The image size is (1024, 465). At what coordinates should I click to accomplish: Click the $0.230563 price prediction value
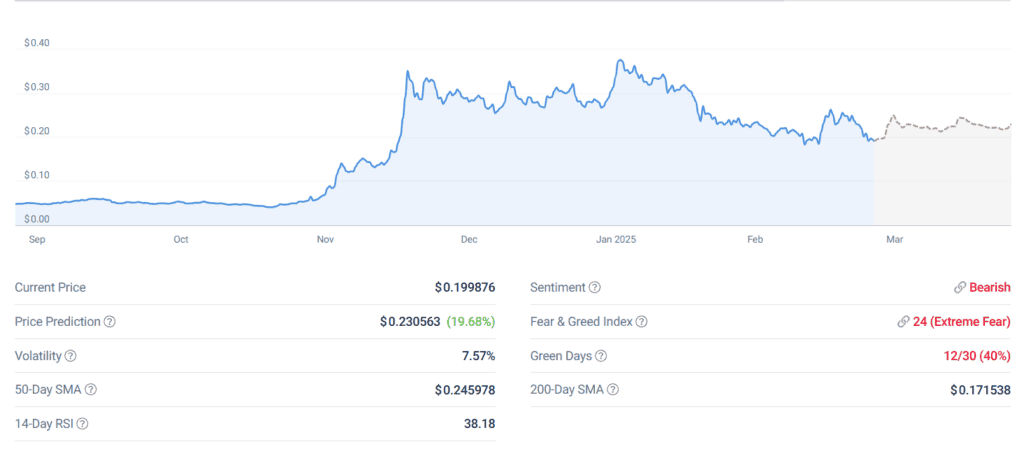(410, 322)
